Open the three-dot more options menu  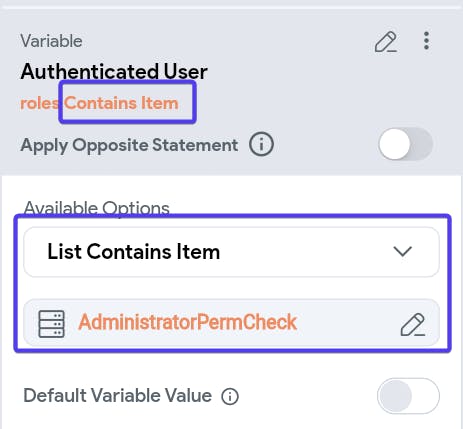pyautogui.click(x=426, y=41)
